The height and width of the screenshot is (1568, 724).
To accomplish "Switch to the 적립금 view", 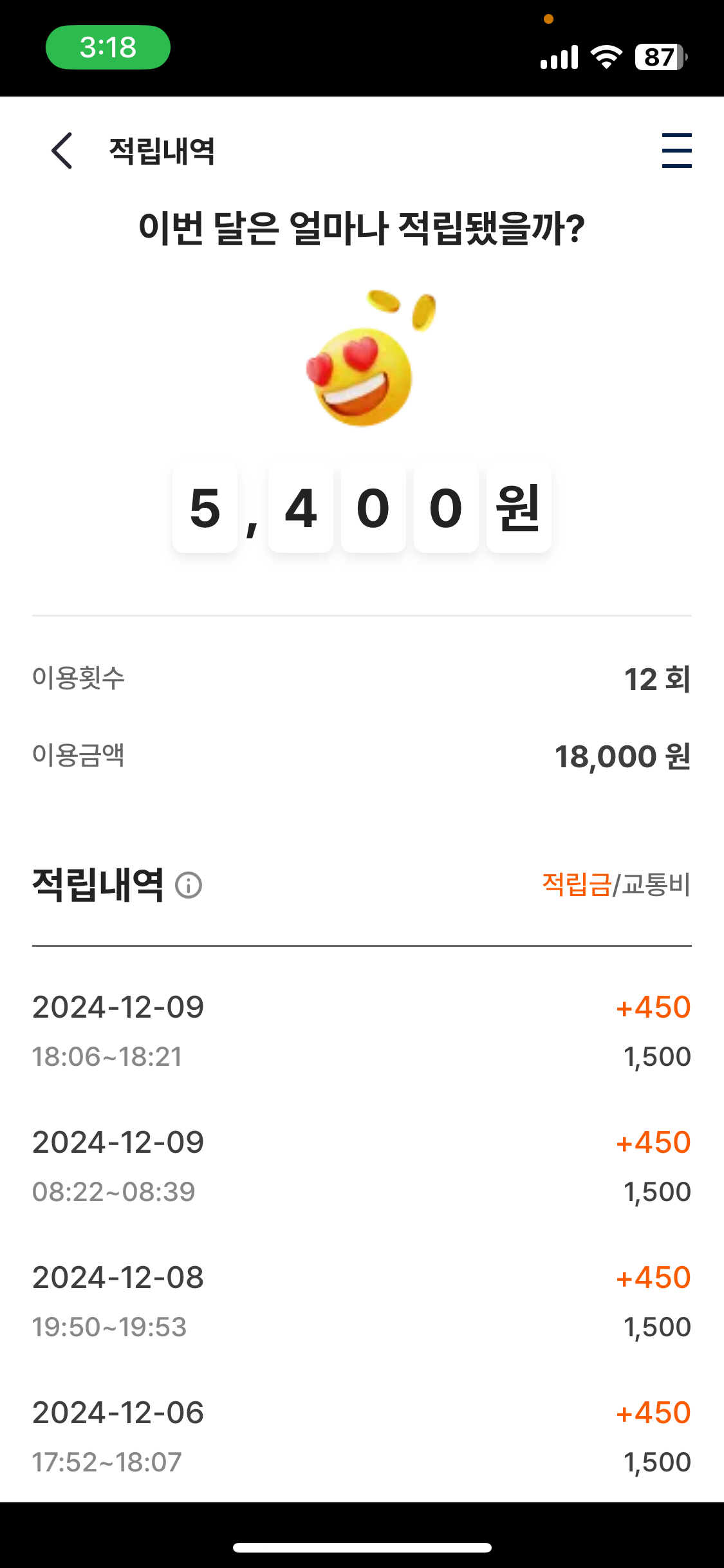I will click(576, 884).
